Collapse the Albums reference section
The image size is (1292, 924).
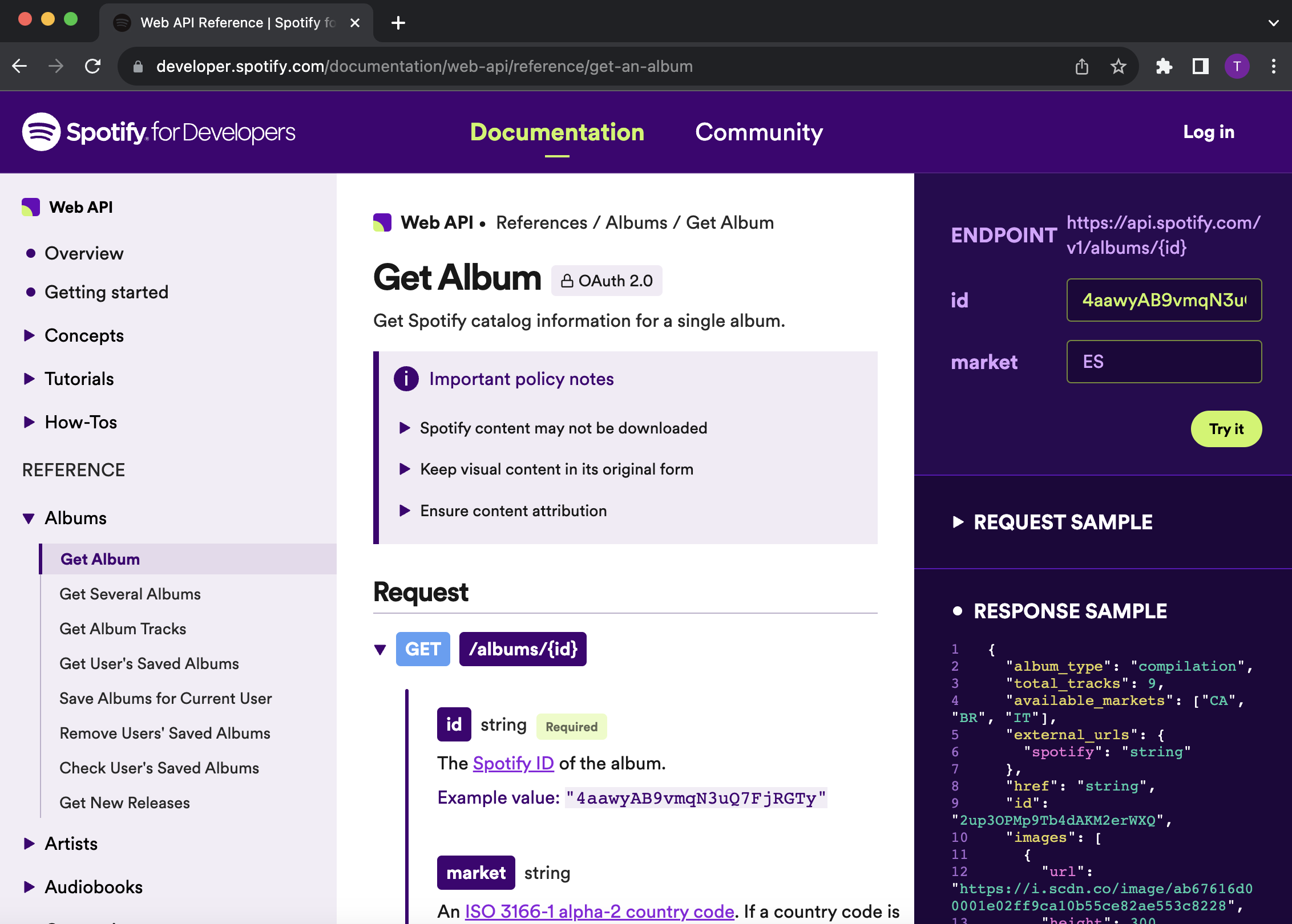29,518
